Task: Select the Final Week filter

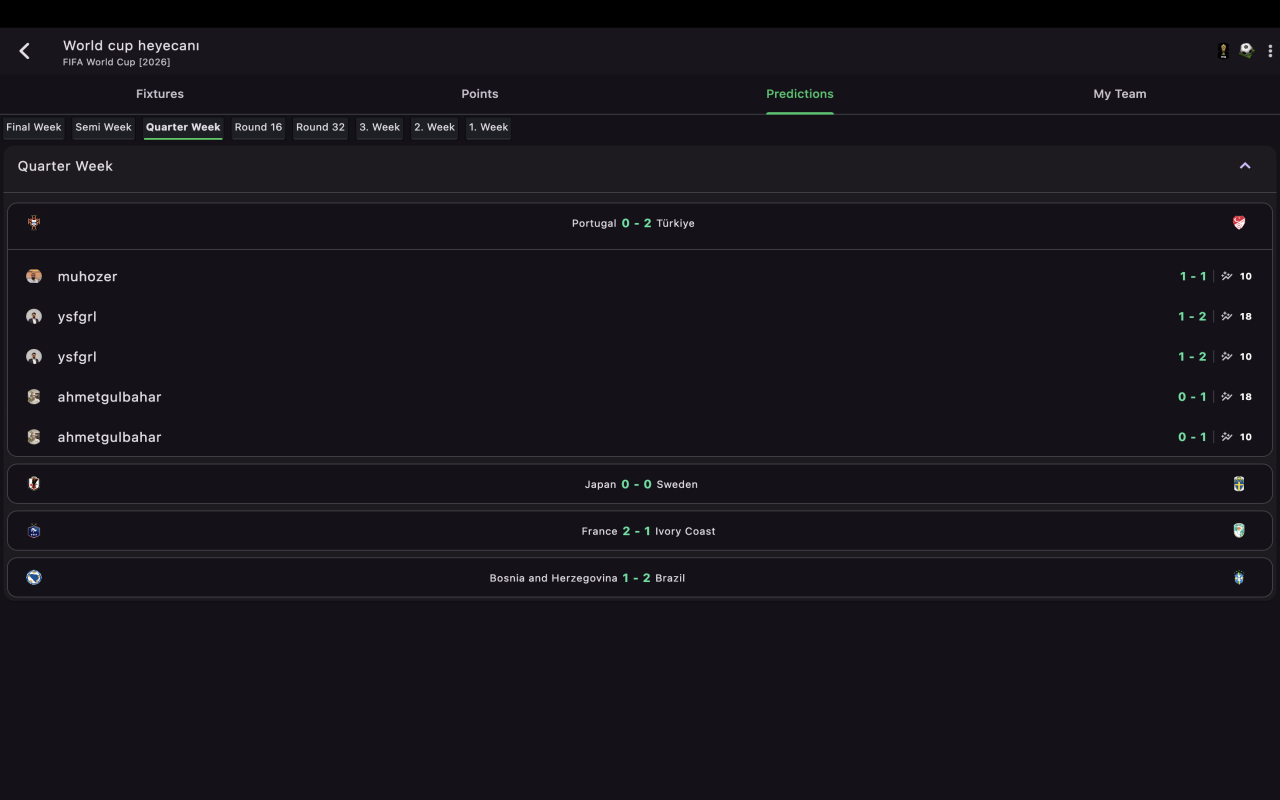Action: pos(34,127)
